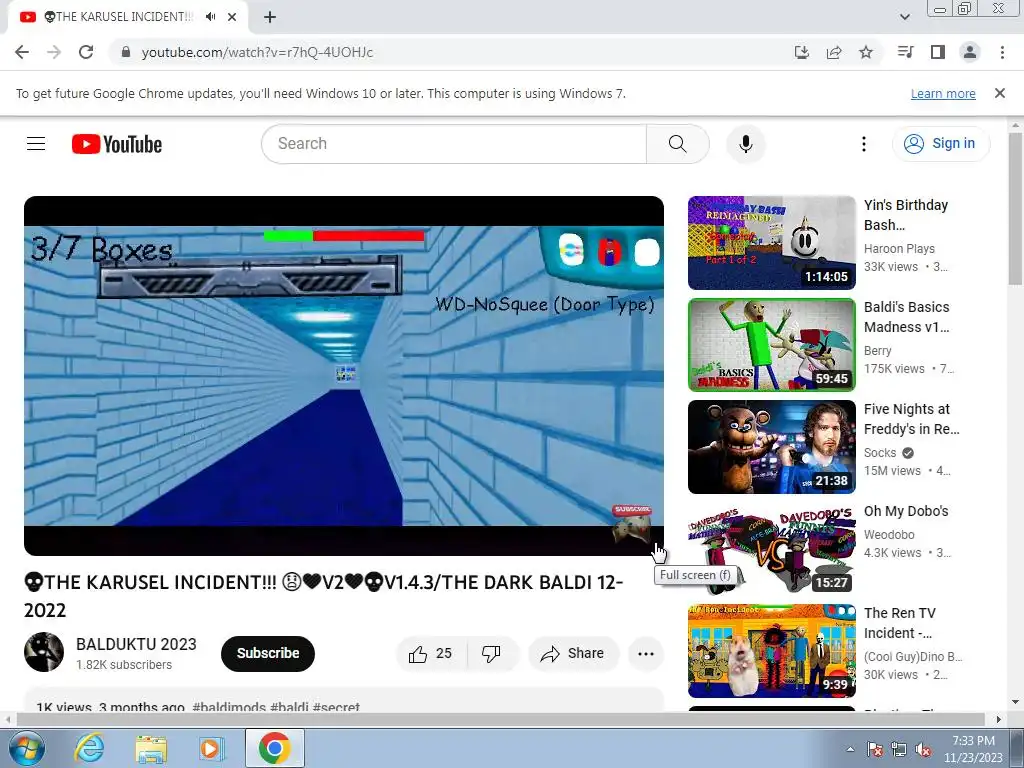Open the Oh My Dobo's title
This screenshot has height=768, width=1024.
point(906,511)
